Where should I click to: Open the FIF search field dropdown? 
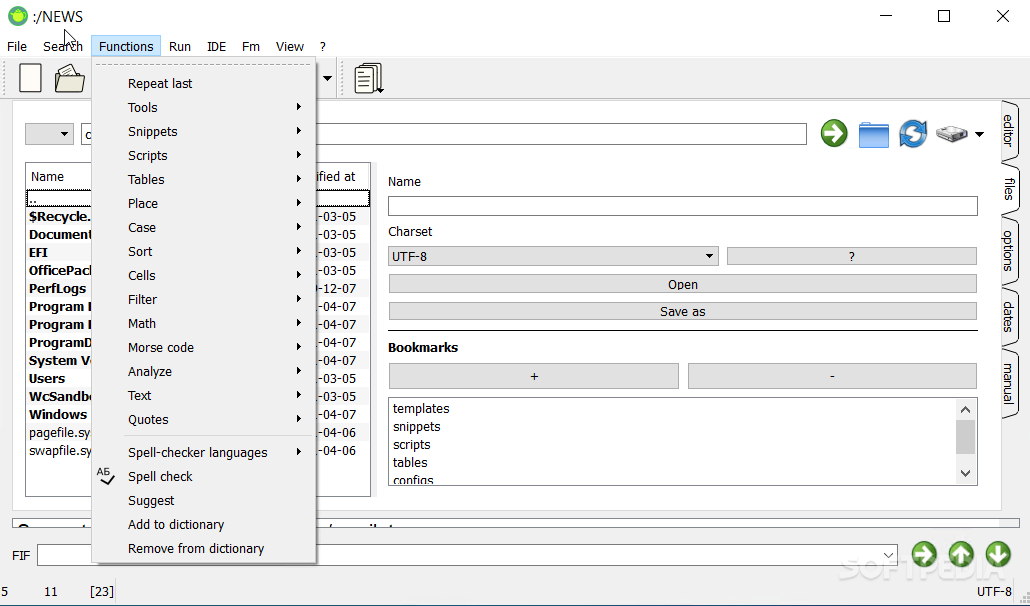[888, 555]
